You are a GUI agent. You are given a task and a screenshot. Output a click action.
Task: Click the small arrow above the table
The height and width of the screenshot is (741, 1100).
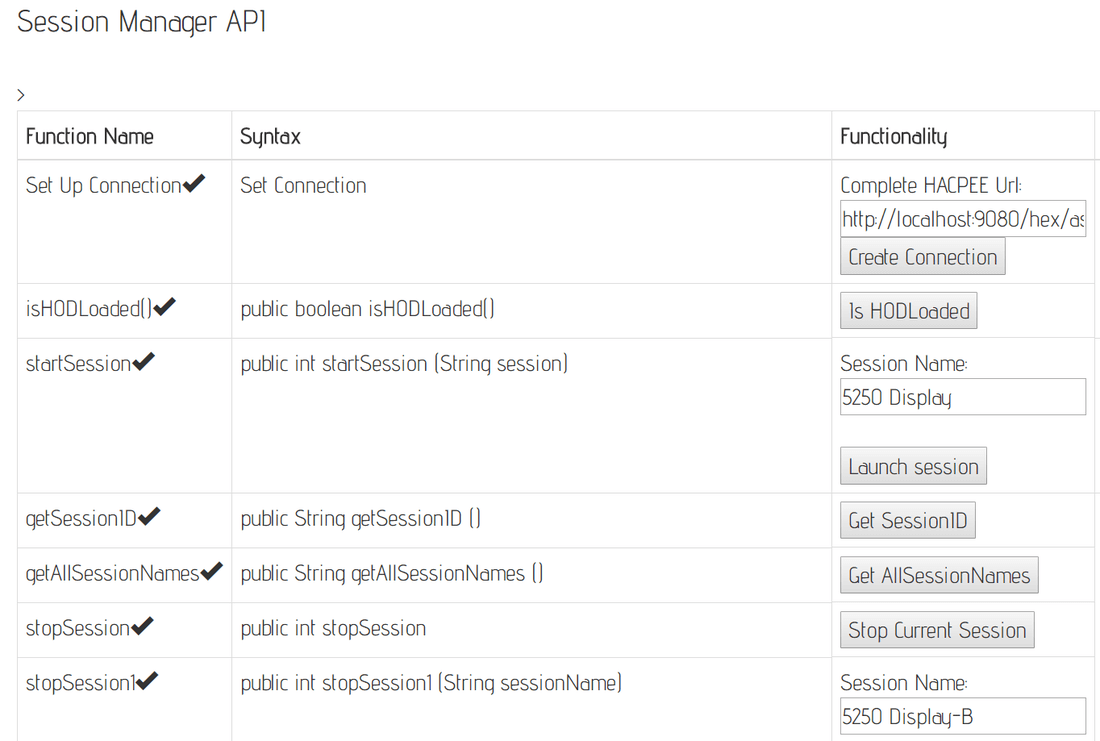tap(21, 95)
